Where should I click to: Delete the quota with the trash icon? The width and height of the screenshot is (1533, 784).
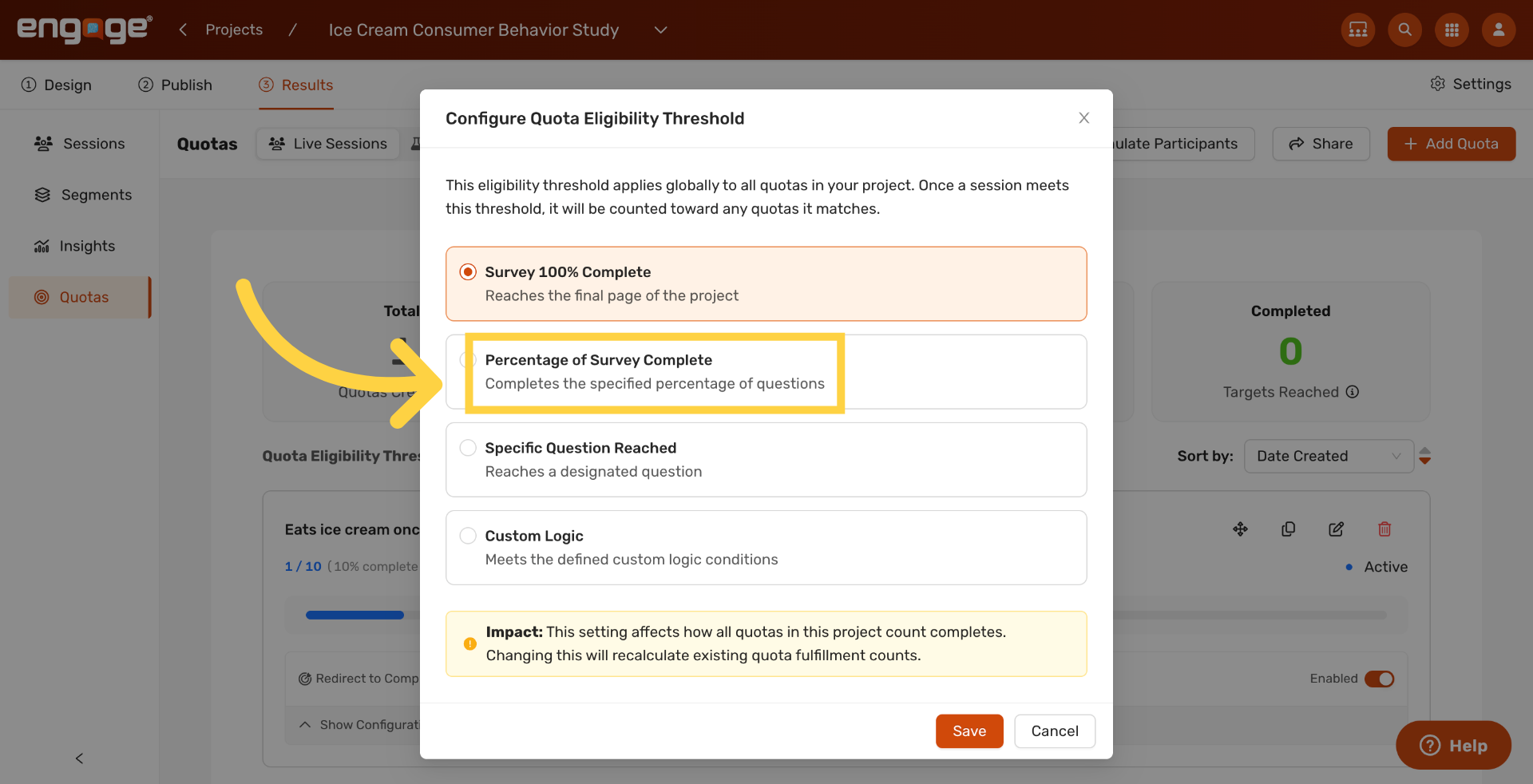tap(1384, 529)
